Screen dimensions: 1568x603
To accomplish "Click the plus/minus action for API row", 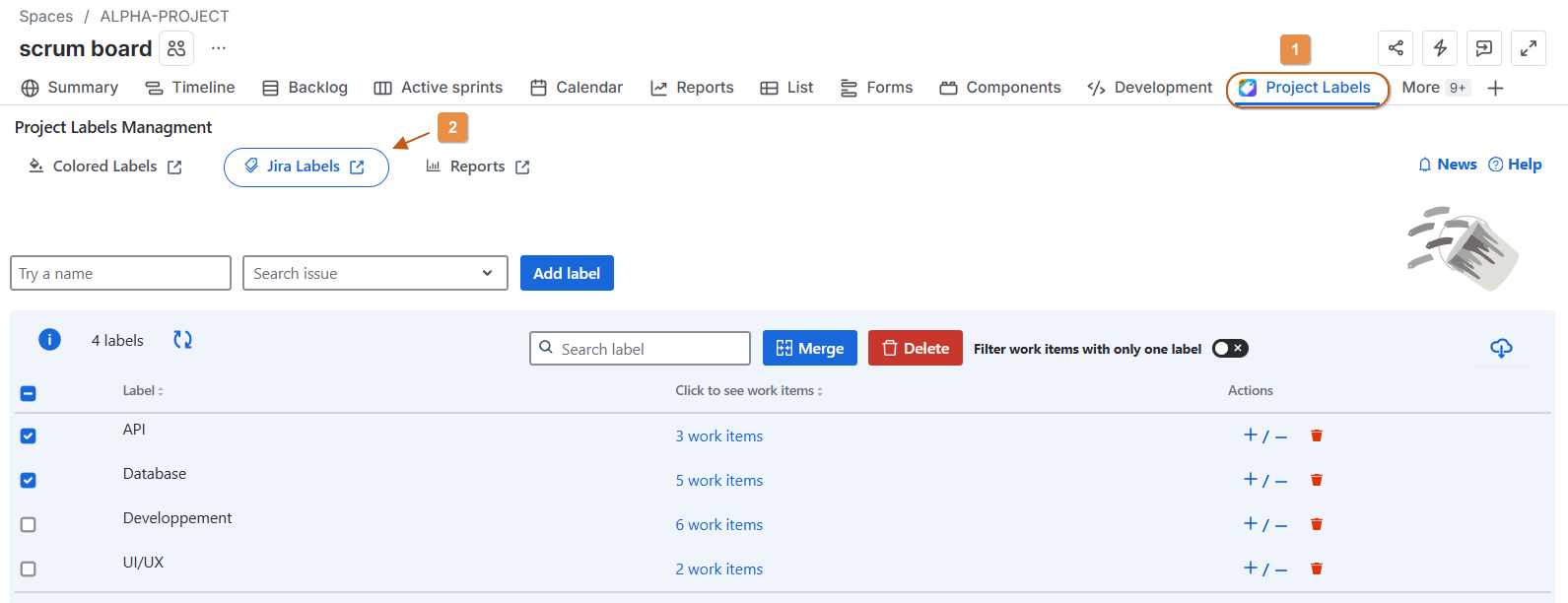I will pyautogui.click(x=1265, y=435).
